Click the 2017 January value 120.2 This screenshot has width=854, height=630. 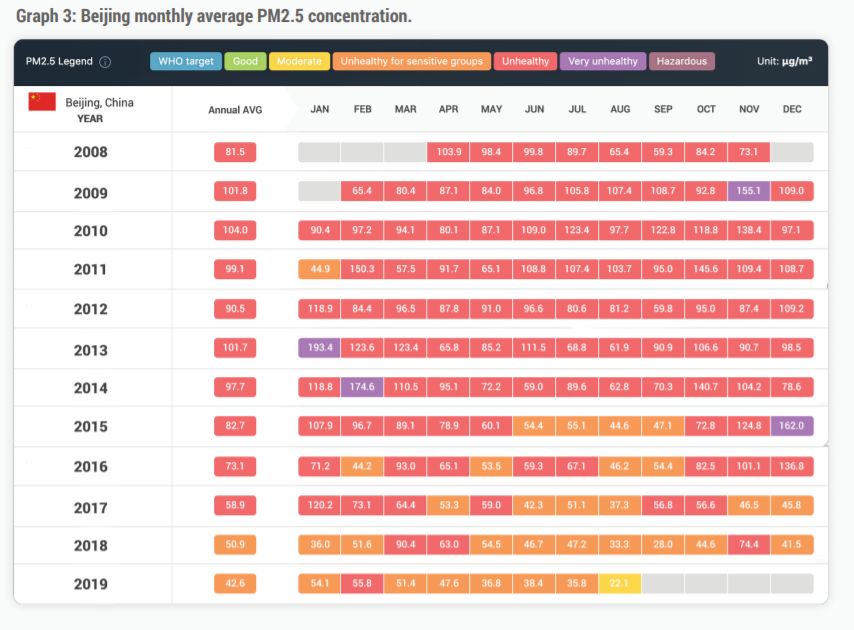tap(320, 505)
